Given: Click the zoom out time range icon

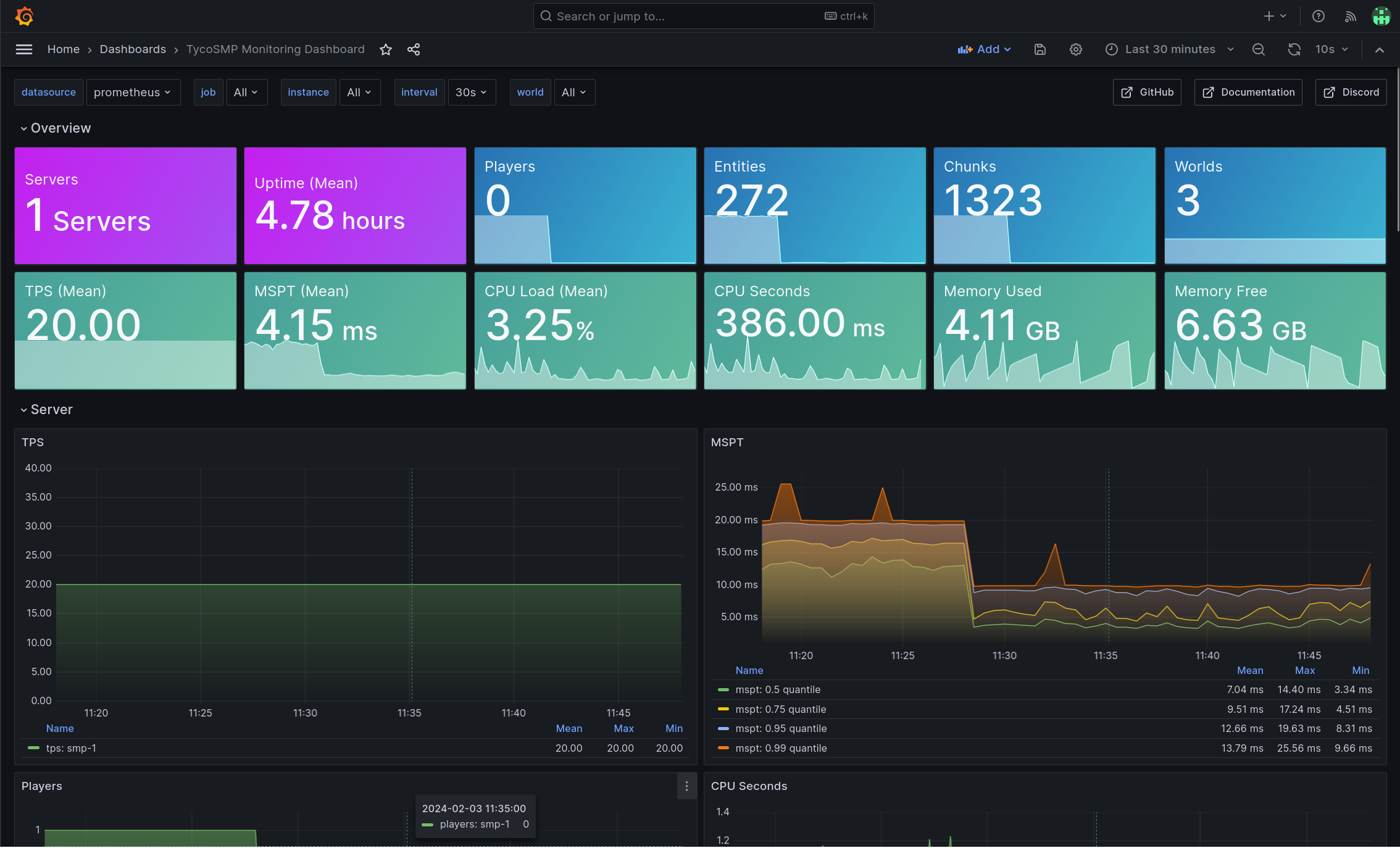Looking at the screenshot, I should pyautogui.click(x=1259, y=49).
